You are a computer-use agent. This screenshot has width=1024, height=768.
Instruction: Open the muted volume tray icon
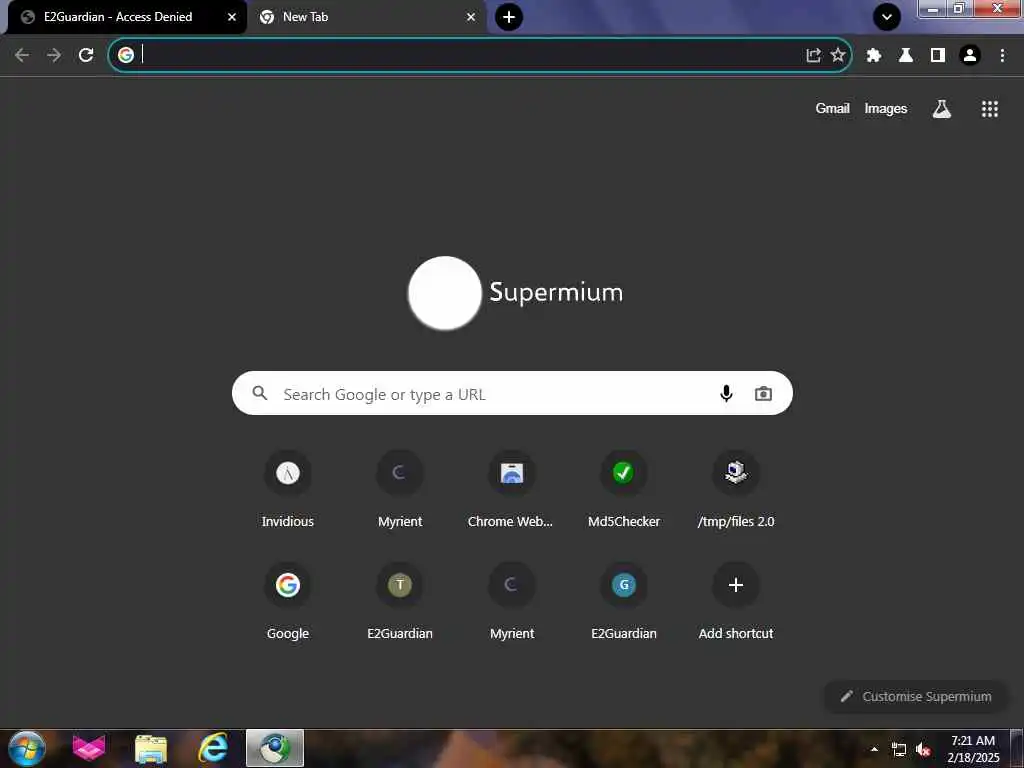pyautogui.click(x=923, y=749)
